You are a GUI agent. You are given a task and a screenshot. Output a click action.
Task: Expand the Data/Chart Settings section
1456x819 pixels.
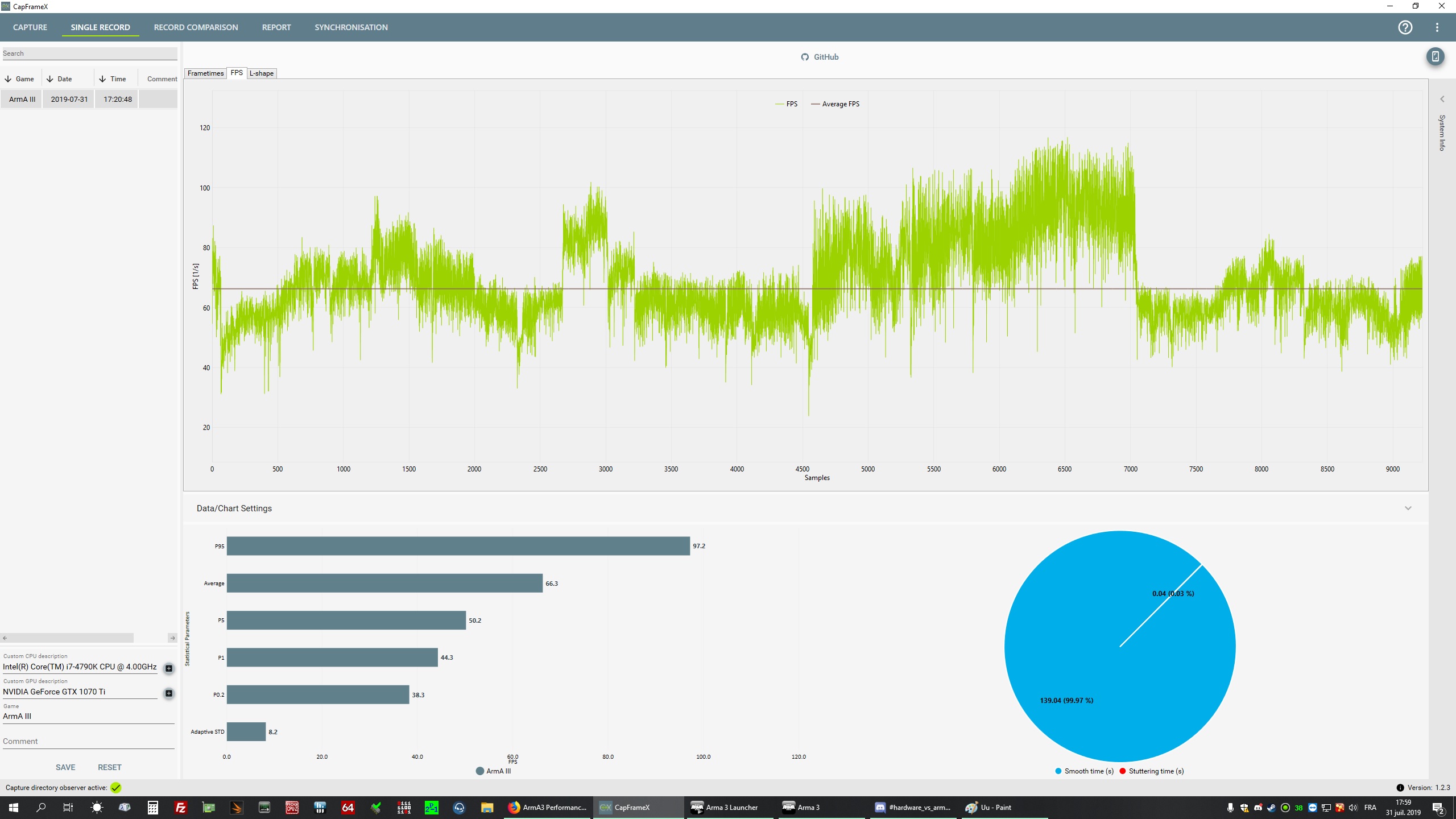pos(1408,508)
